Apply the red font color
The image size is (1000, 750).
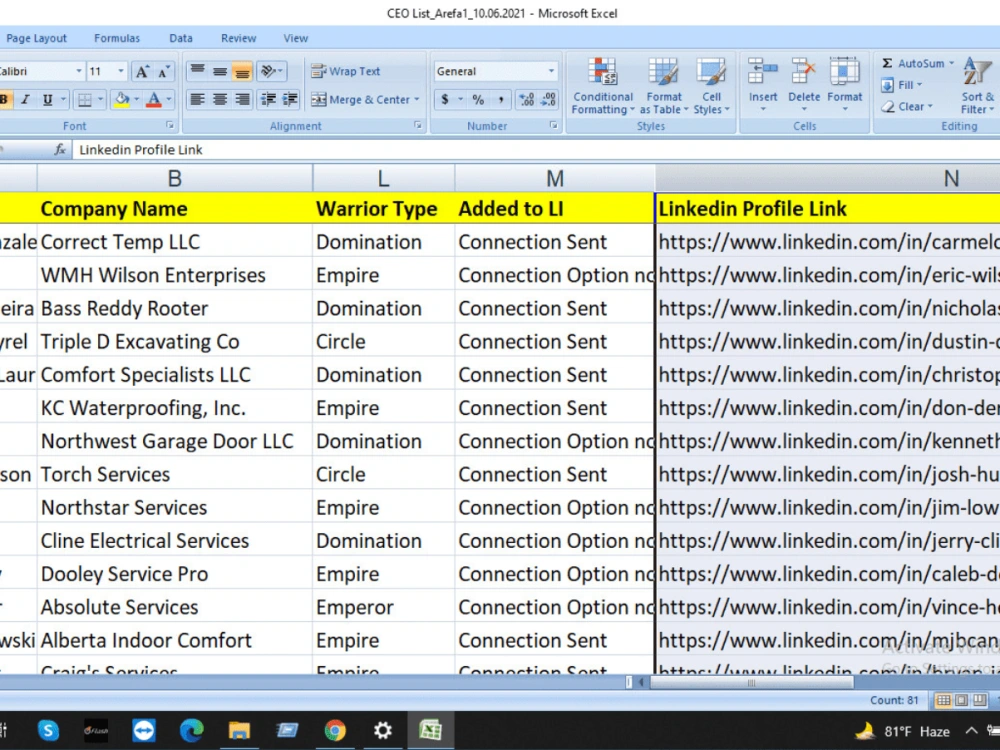154,99
